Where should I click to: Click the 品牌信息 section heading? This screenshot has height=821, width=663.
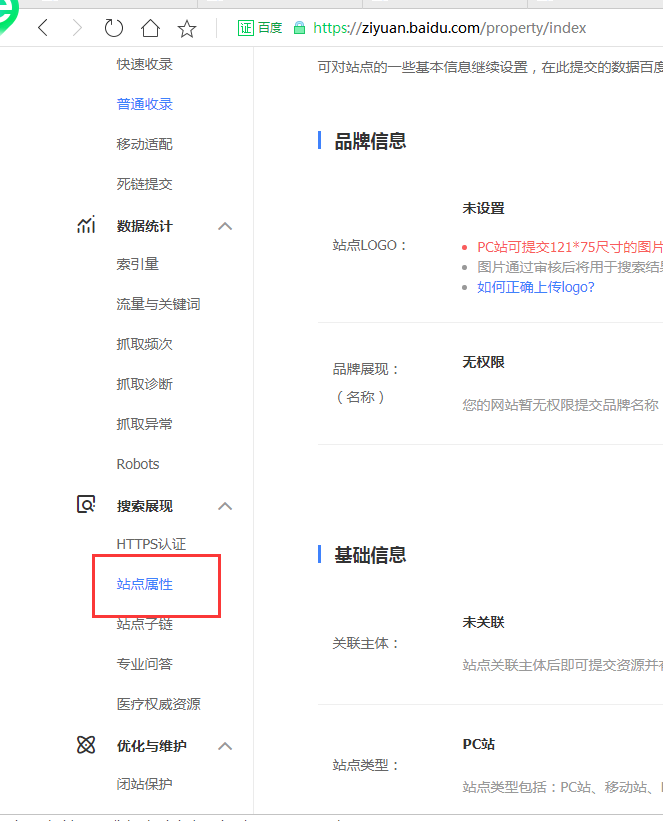pos(370,141)
